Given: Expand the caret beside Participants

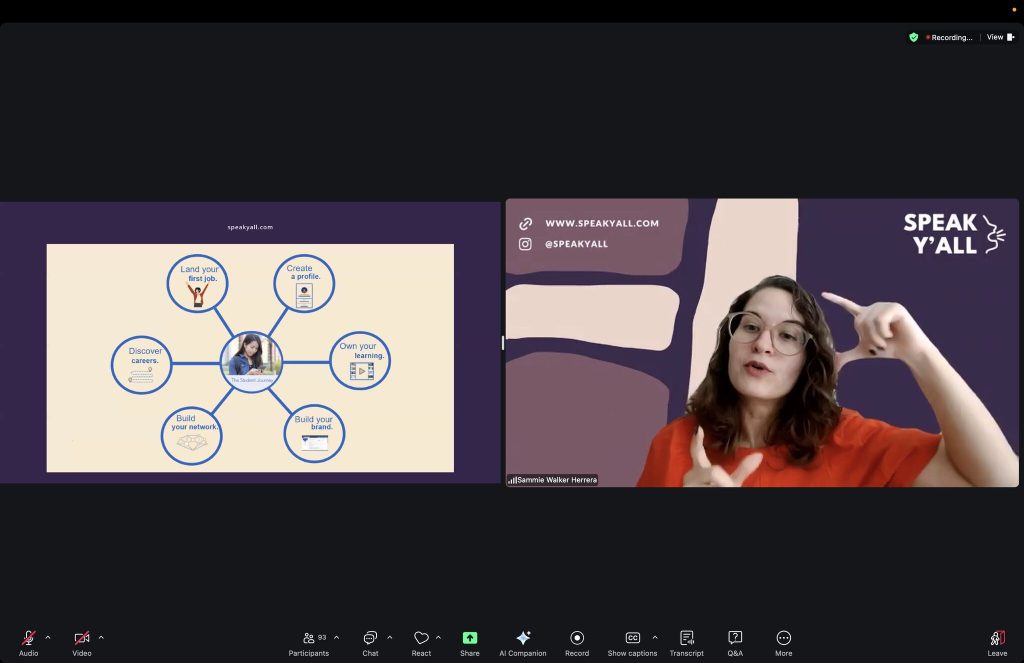Looking at the screenshot, I should tap(336, 637).
